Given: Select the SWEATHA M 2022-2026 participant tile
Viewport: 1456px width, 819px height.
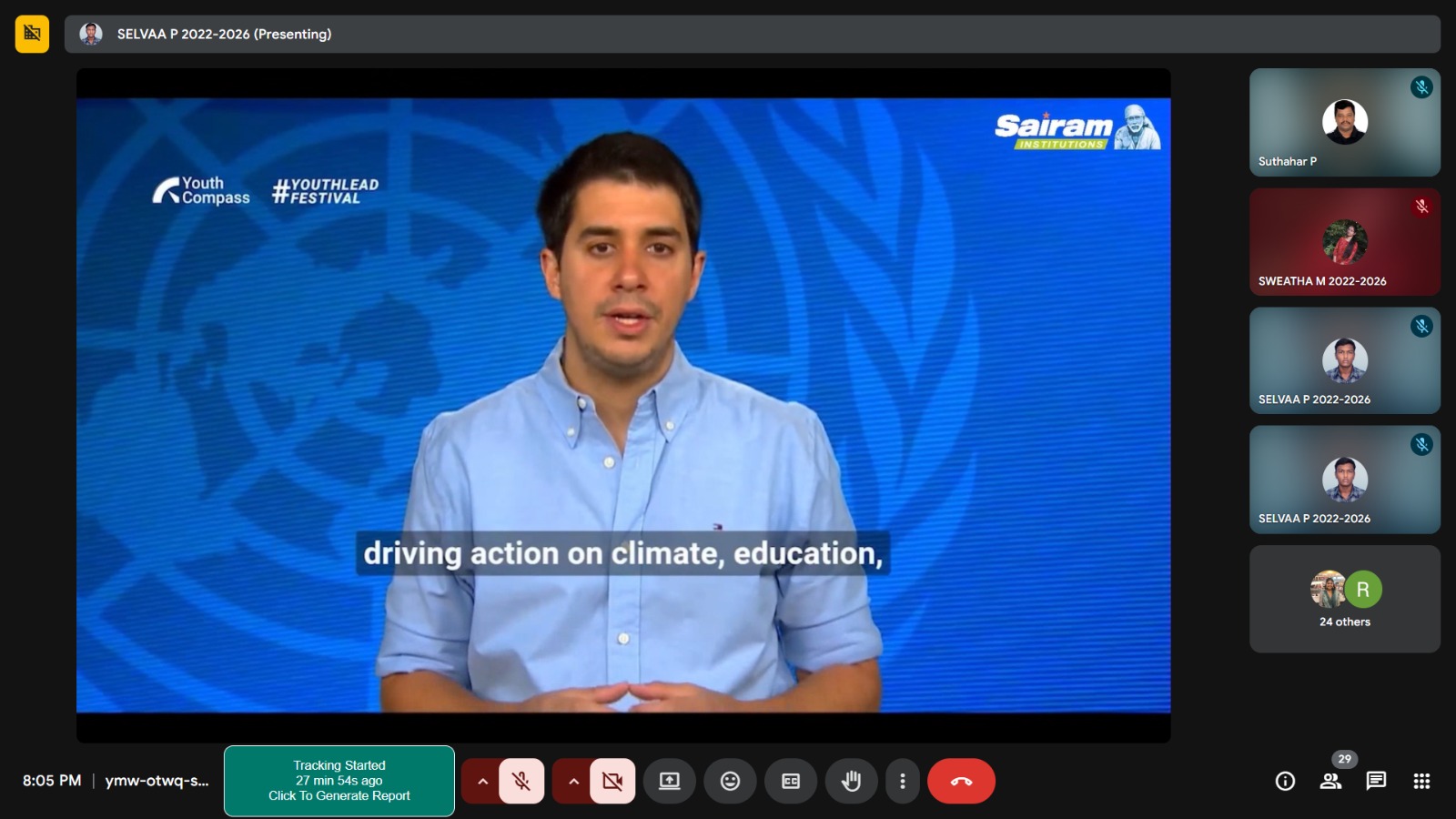Looking at the screenshot, I should point(1345,241).
